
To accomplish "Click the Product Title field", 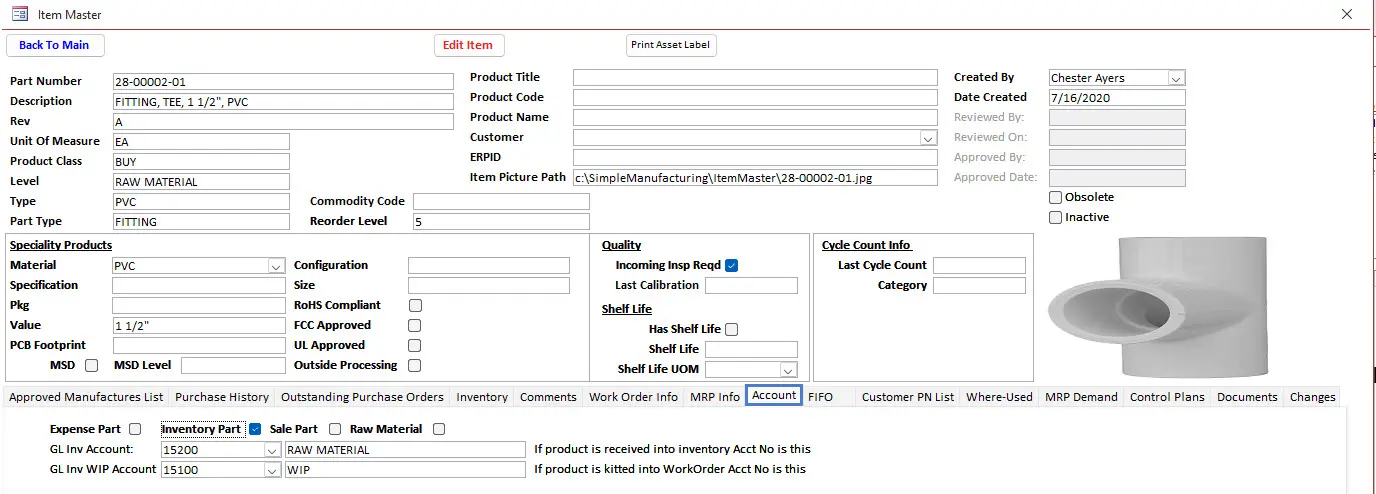I will tap(755, 78).
